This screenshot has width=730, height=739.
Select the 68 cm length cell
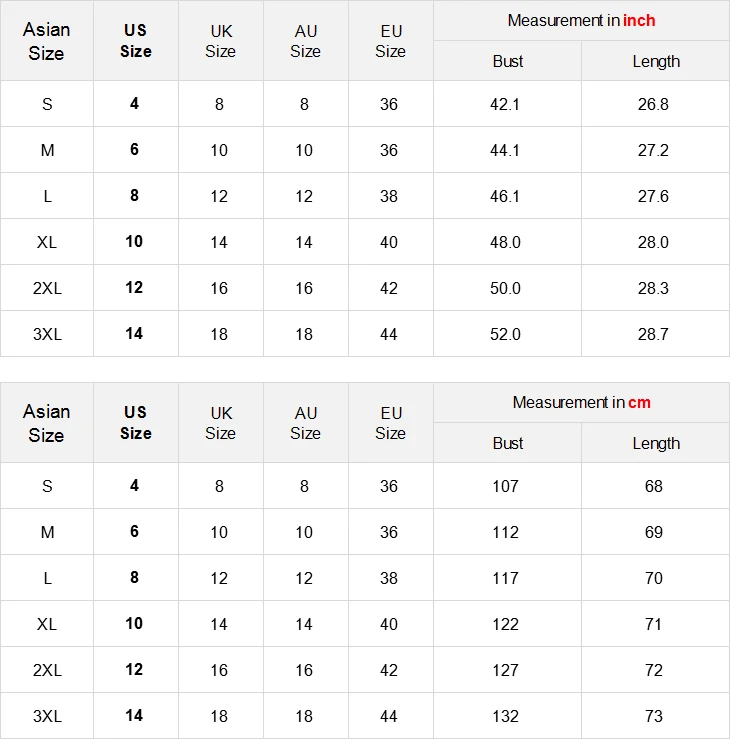(x=654, y=486)
